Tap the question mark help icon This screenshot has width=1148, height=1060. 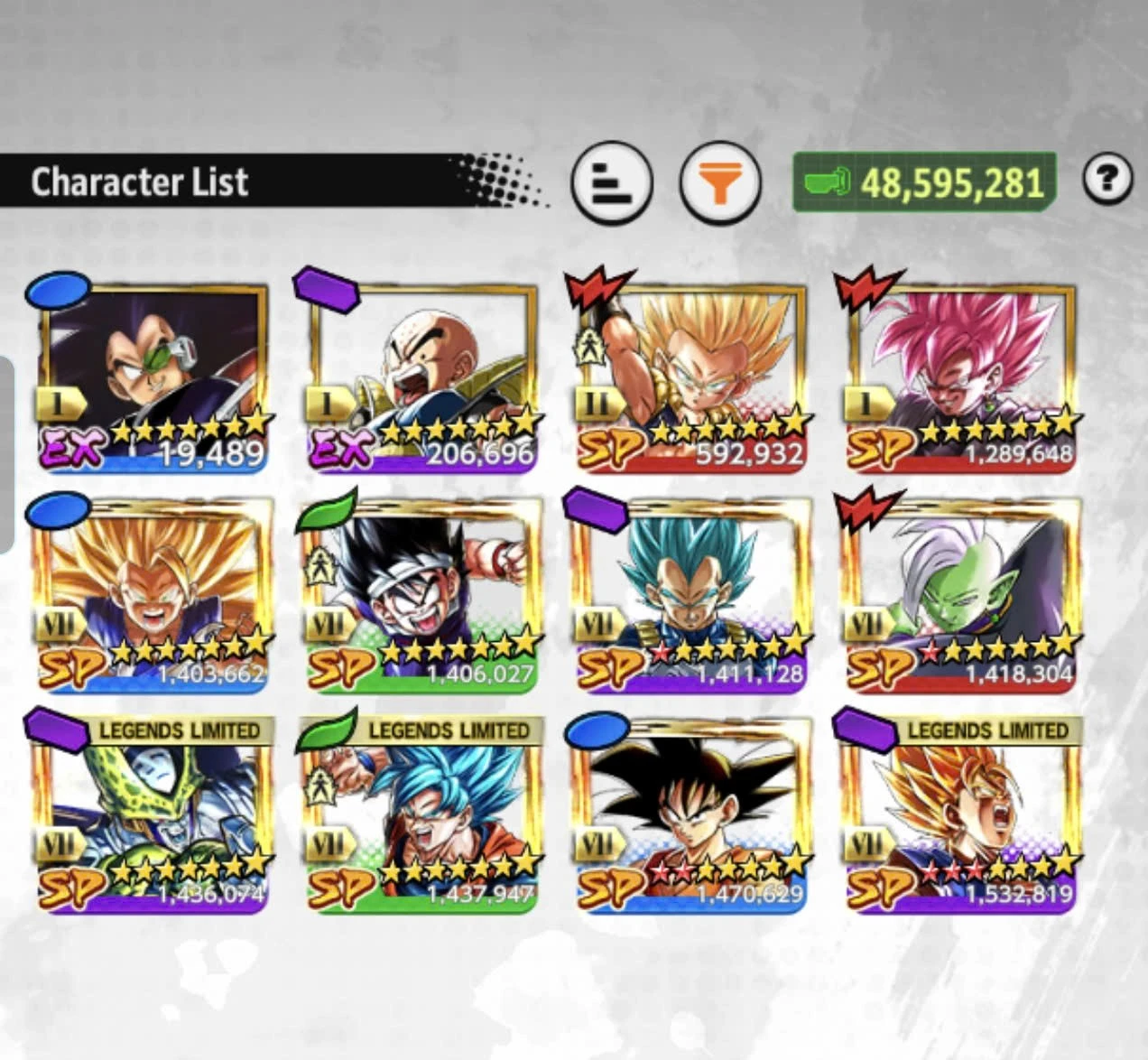click(1107, 180)
